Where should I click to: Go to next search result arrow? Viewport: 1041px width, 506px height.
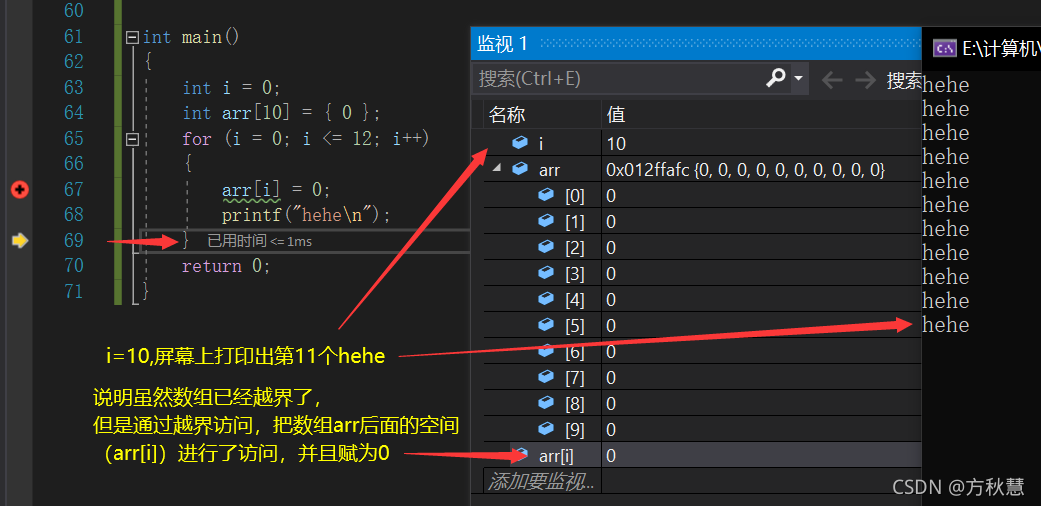point(865,80)
